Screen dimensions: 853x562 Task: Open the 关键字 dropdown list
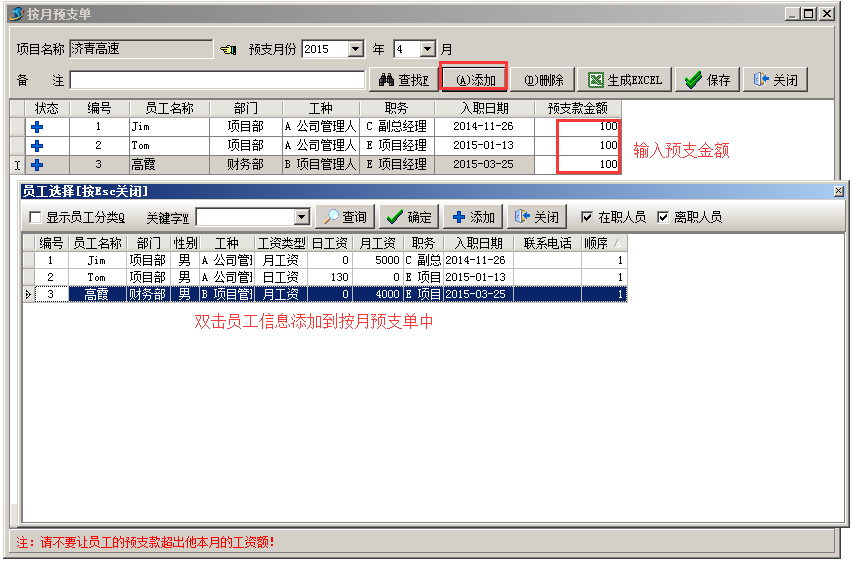pyautogui.click(x=302, y=218)
